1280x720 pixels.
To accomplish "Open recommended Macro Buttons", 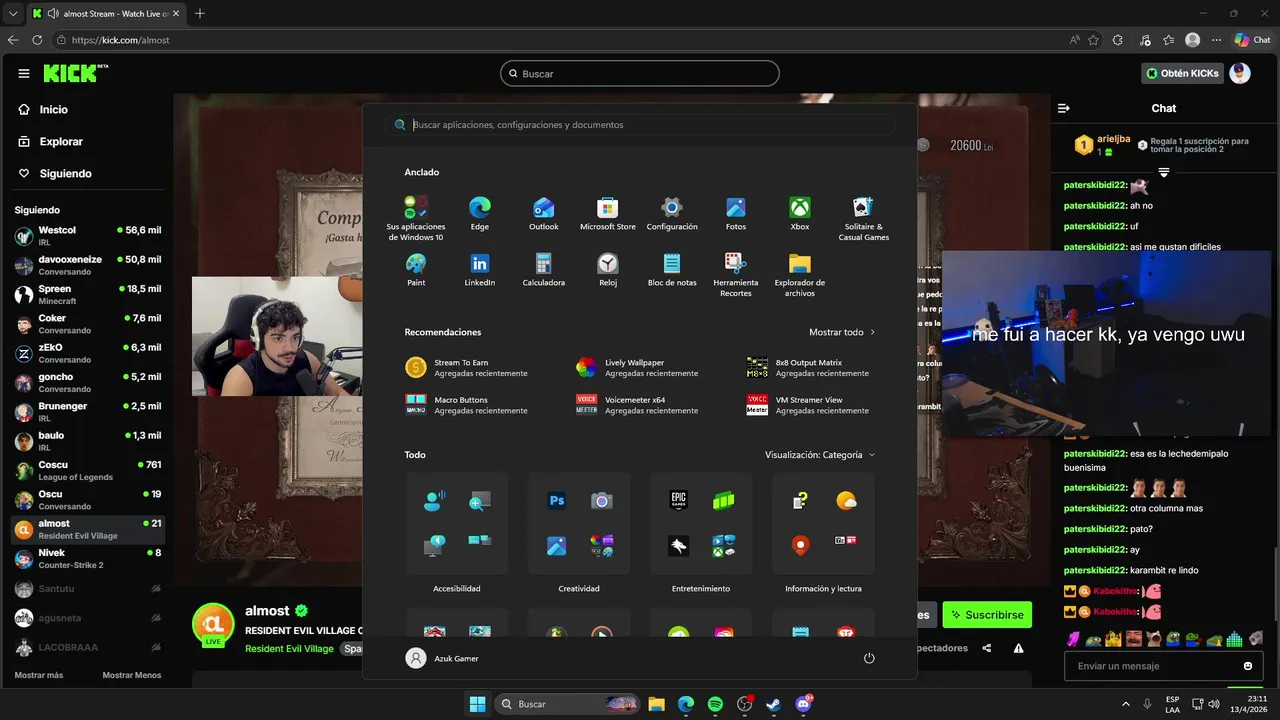I will coord(466,405).
